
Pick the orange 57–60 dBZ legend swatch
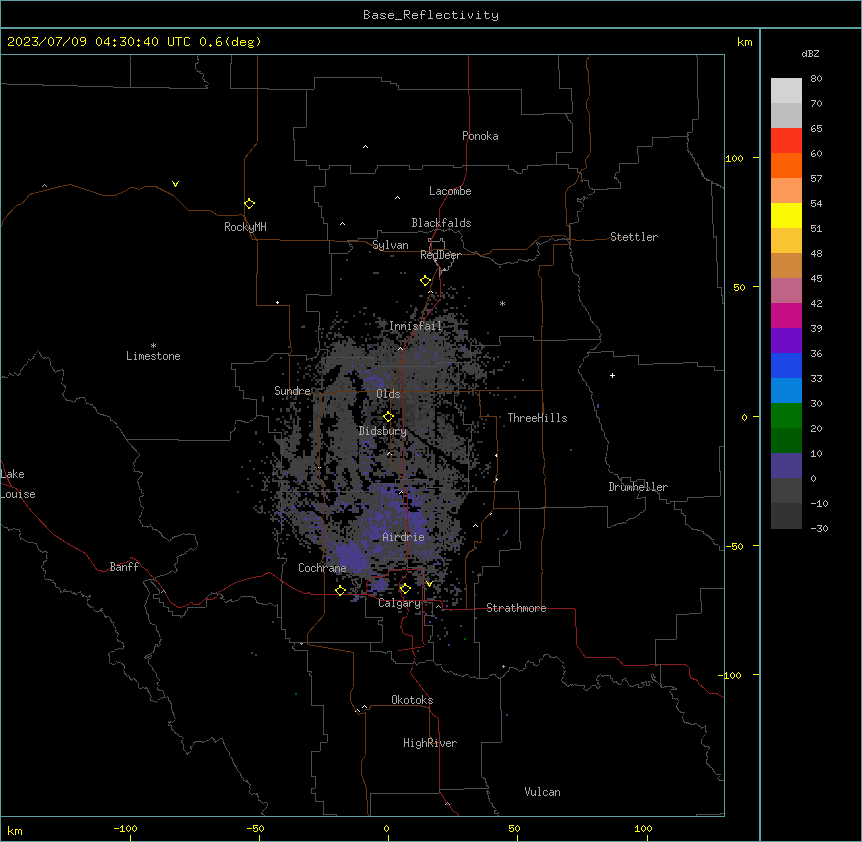click(786, 165)
